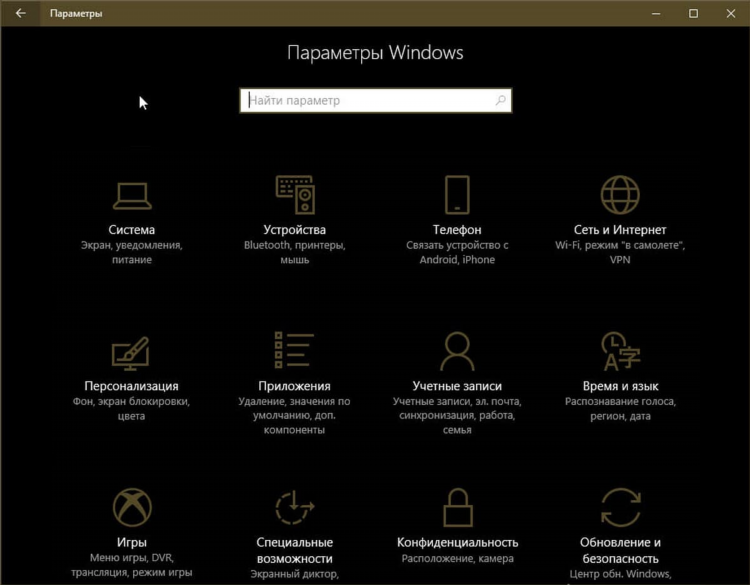Click the Специальные возможности label
This screenshot has width=750, height=585.
coord(295,551)
